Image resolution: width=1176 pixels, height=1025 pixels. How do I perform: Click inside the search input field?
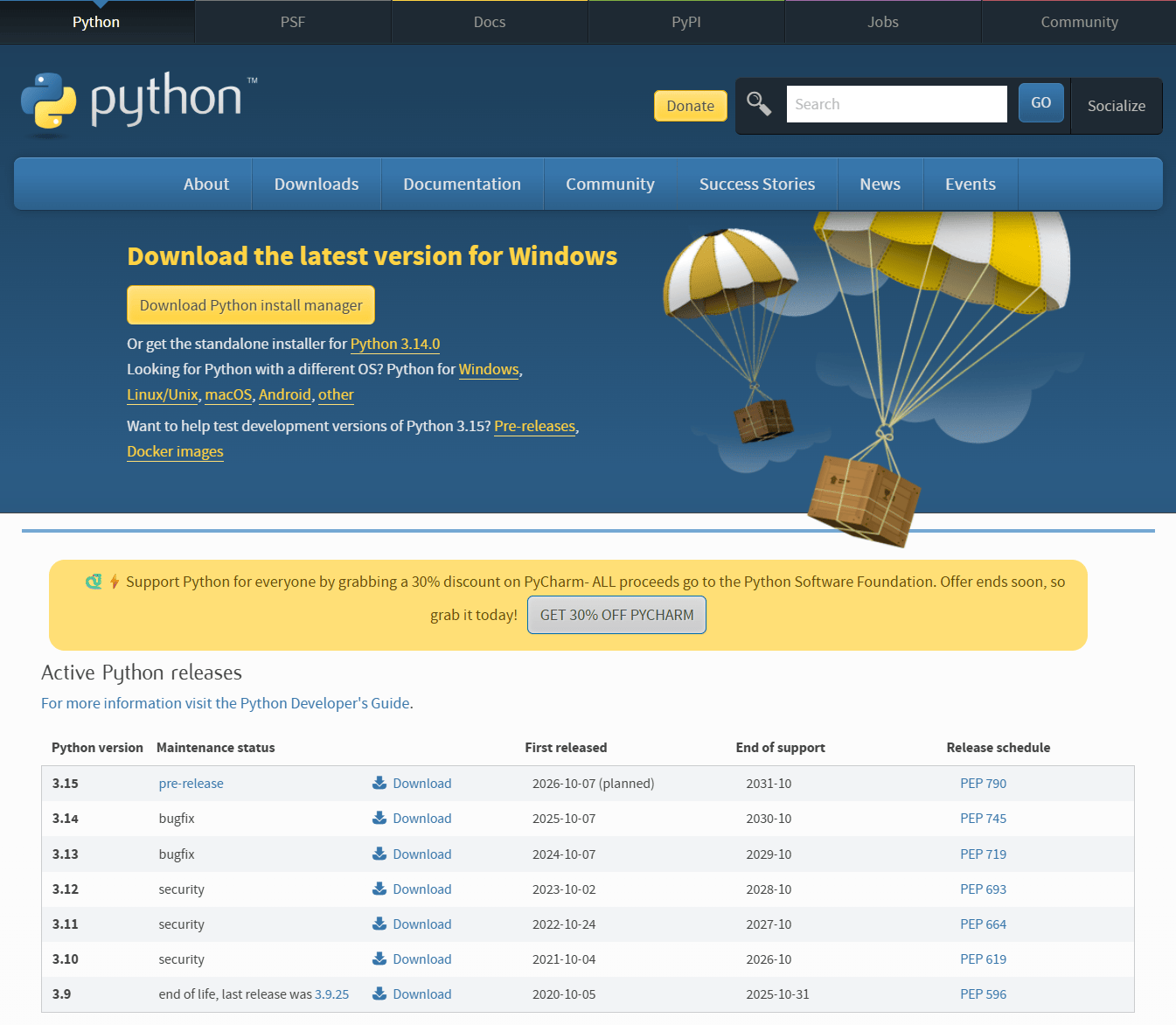[896, 103]
